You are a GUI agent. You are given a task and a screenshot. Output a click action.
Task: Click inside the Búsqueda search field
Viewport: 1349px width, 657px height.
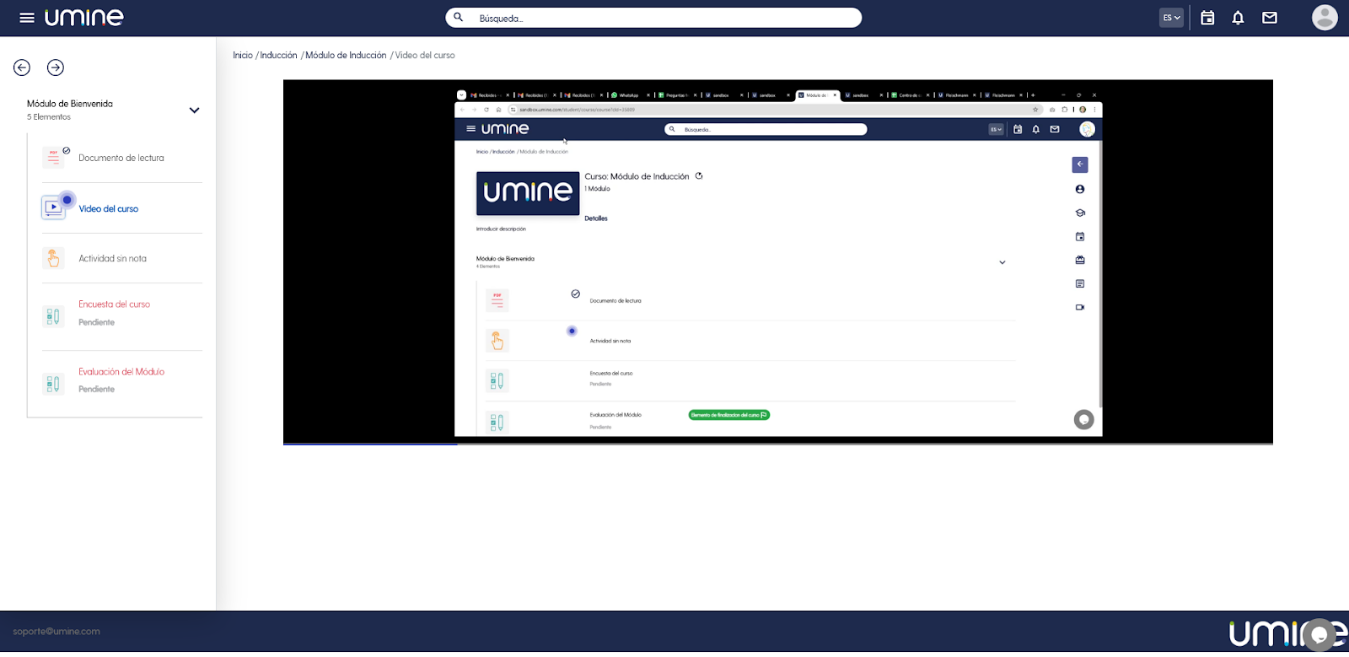(653, 18)
